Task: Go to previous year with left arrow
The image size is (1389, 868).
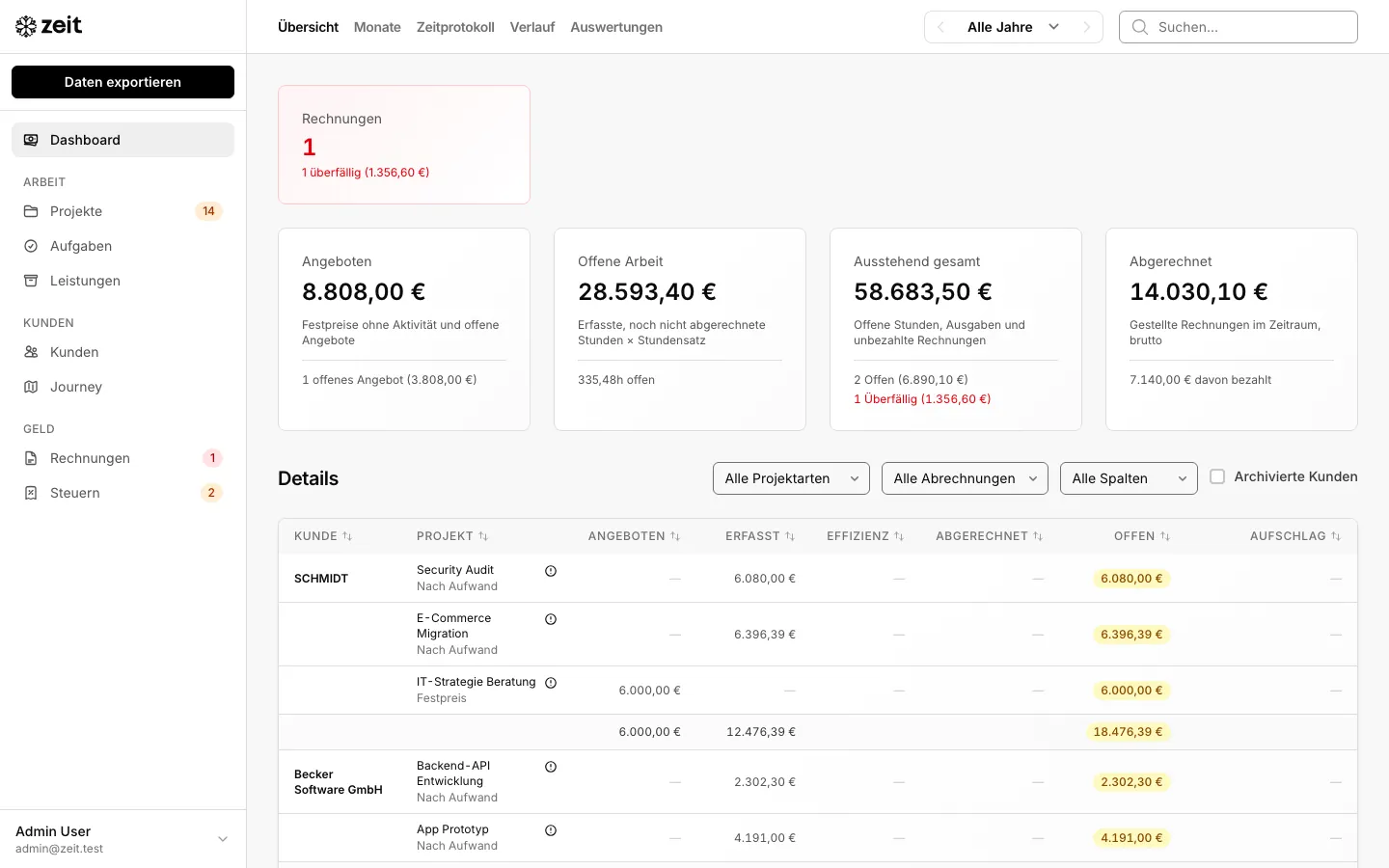Action: click(941, 27)
